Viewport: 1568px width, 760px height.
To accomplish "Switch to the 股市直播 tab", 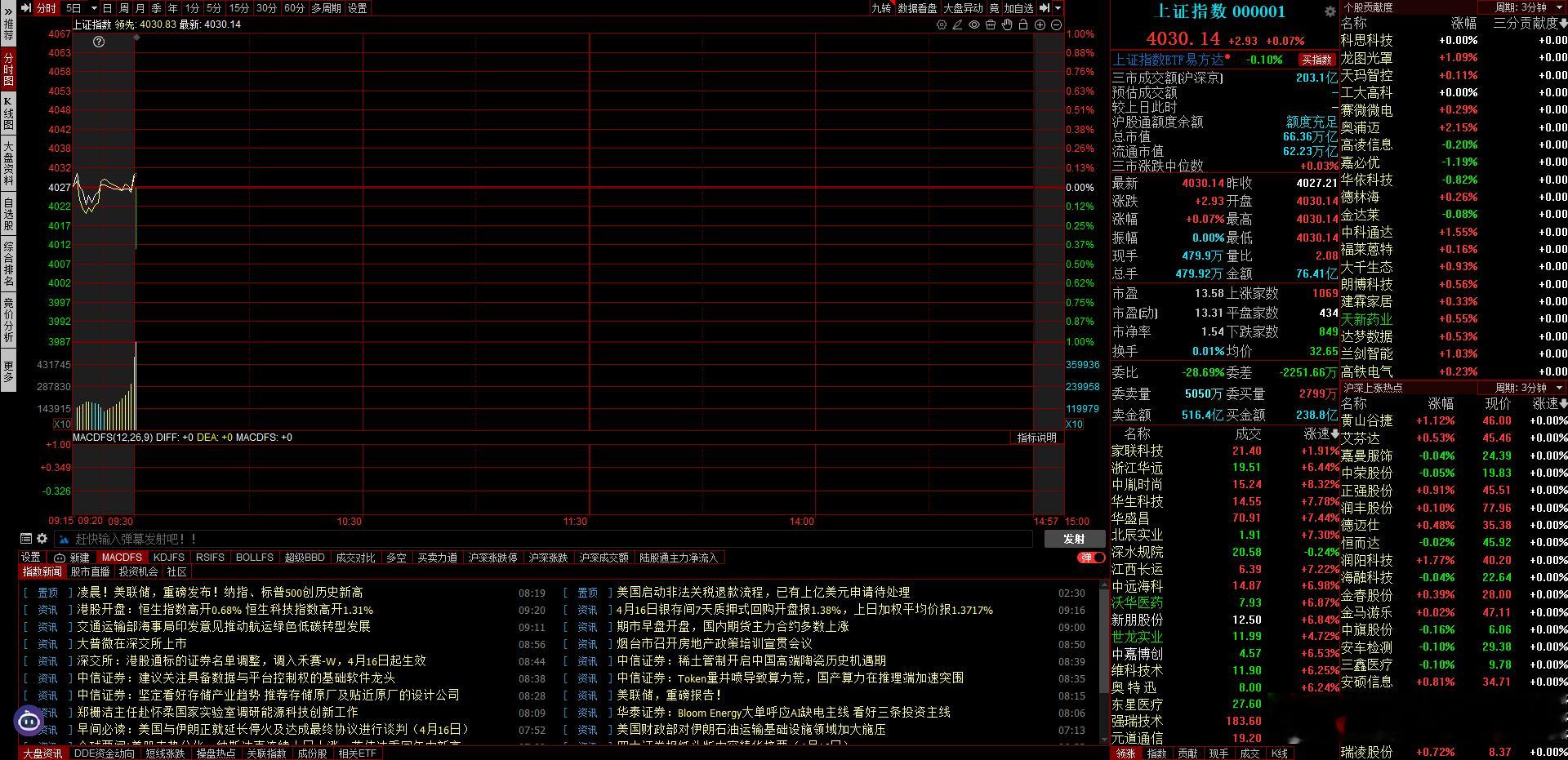I will tap(90, 571).
